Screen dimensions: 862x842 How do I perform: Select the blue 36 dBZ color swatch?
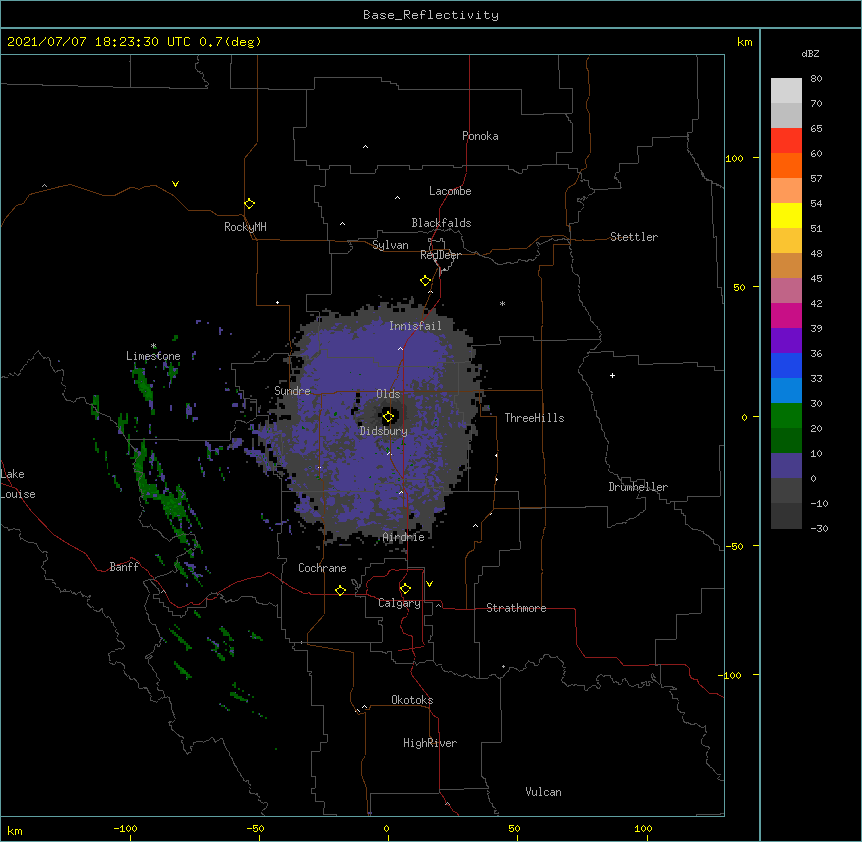click(x=786, y=365)
